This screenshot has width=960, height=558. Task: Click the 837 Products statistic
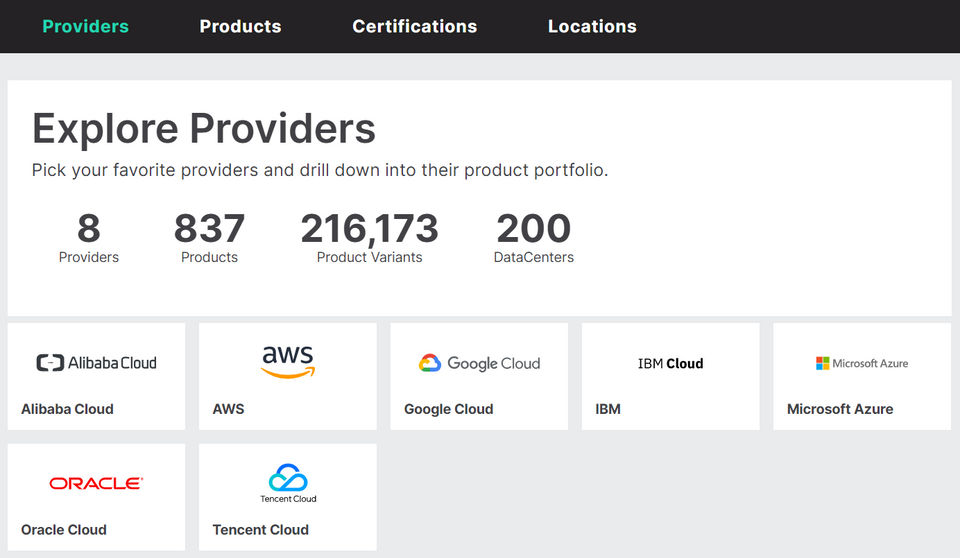[x=209, y=238]
